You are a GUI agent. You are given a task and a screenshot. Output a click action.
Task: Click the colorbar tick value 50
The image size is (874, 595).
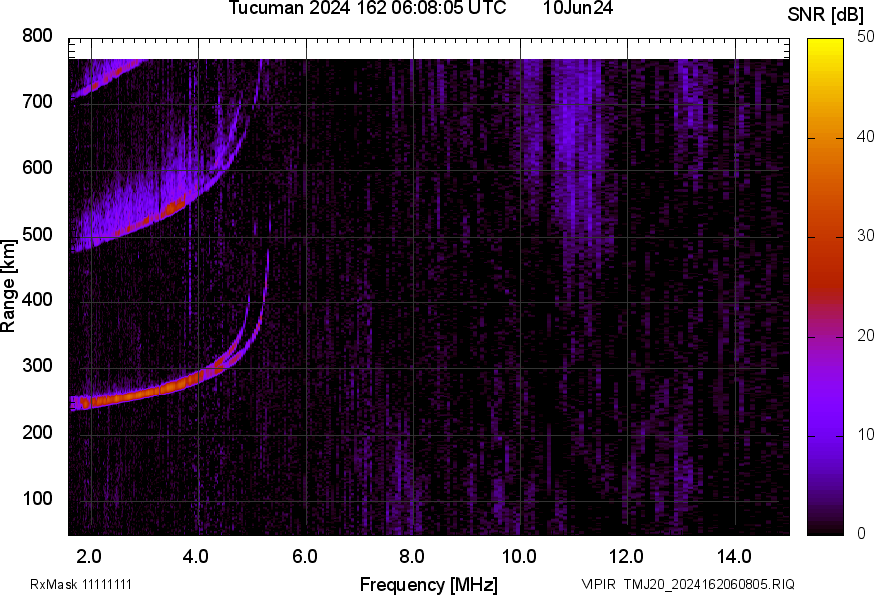click(865, 37)
